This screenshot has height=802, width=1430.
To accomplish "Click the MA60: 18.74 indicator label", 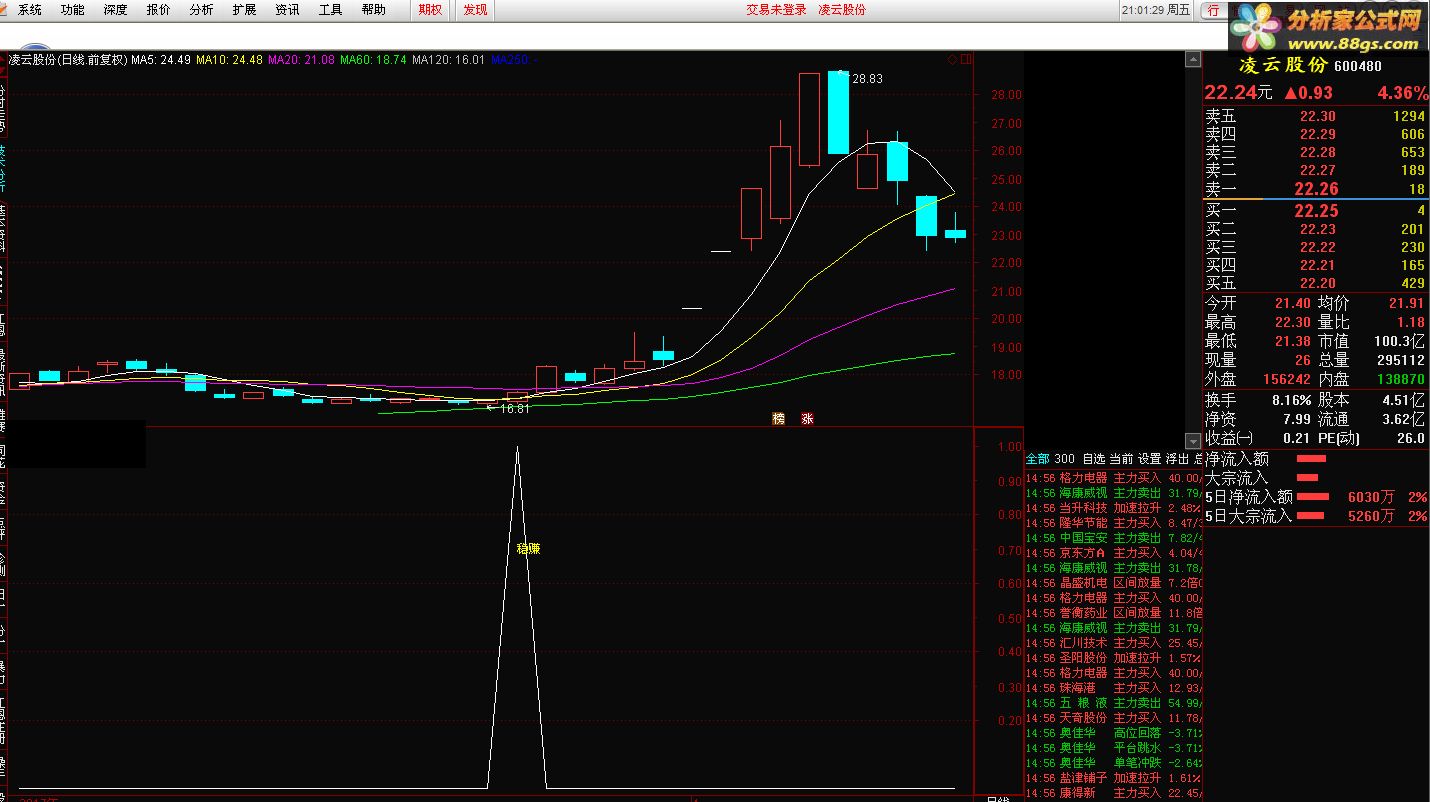I will 373,60.
